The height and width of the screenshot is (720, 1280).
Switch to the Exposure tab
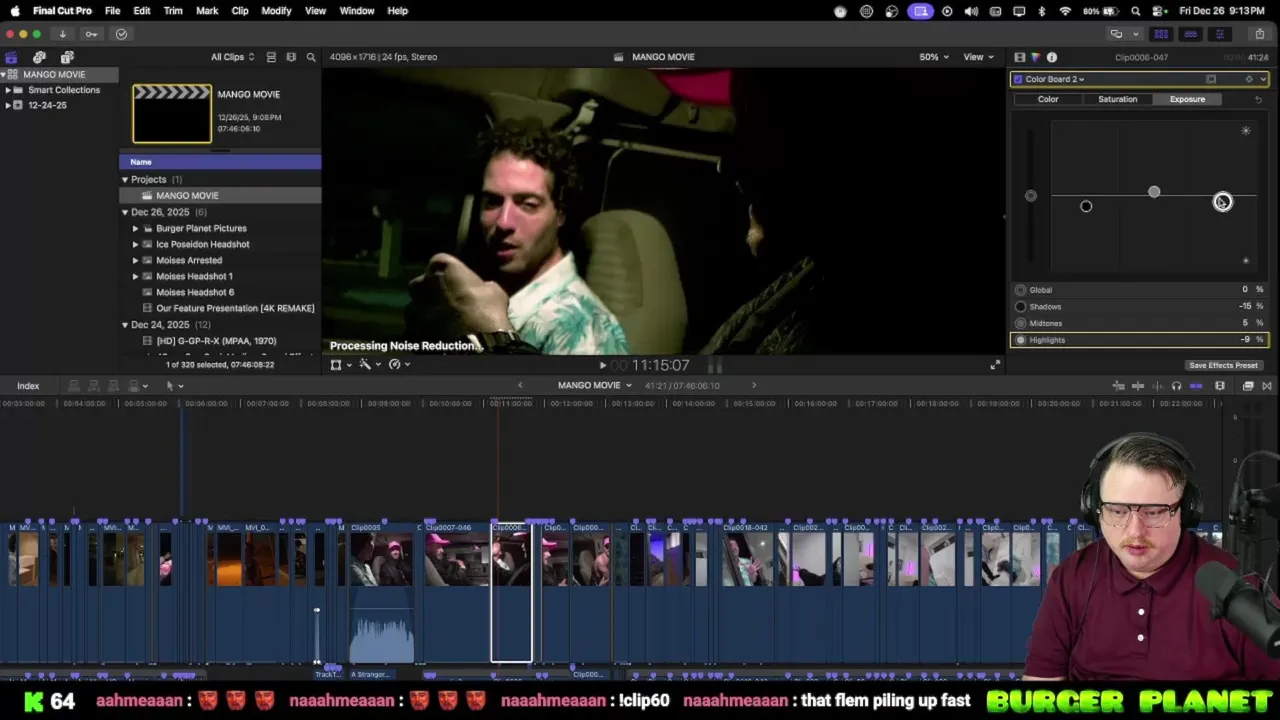click(x=1187, y=99)
